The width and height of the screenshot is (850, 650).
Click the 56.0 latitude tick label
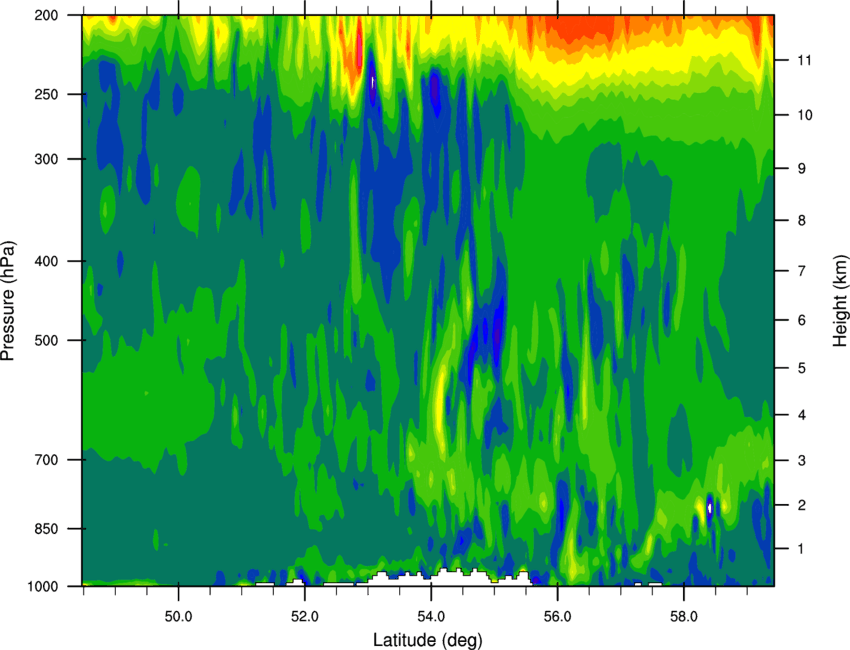click(557, 617)
